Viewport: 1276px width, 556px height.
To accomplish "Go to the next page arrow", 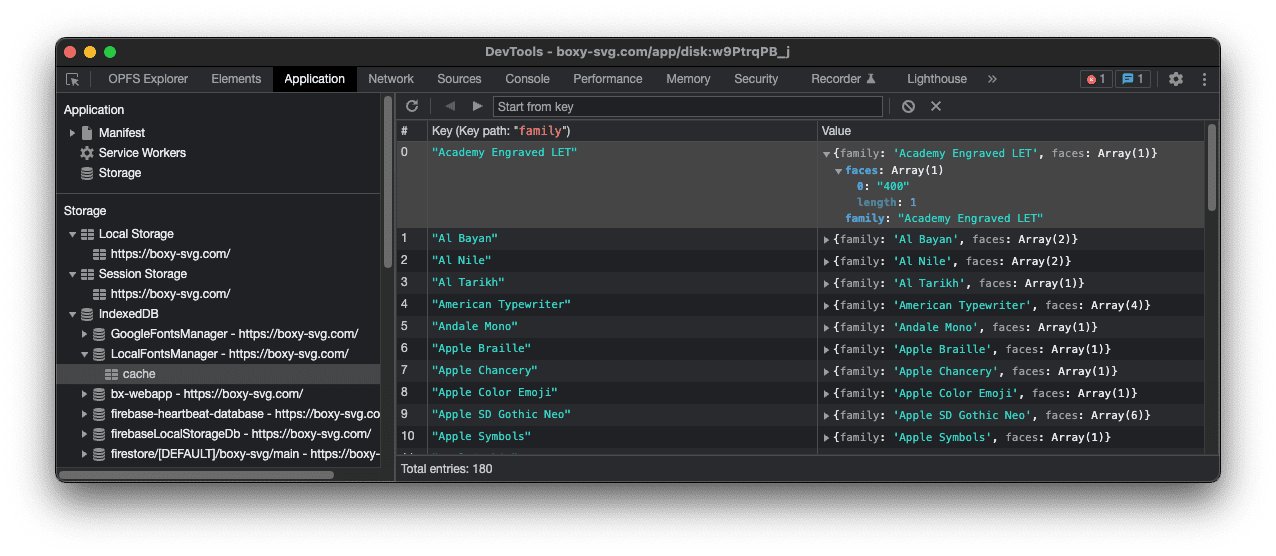I will (x=477, y=106).
